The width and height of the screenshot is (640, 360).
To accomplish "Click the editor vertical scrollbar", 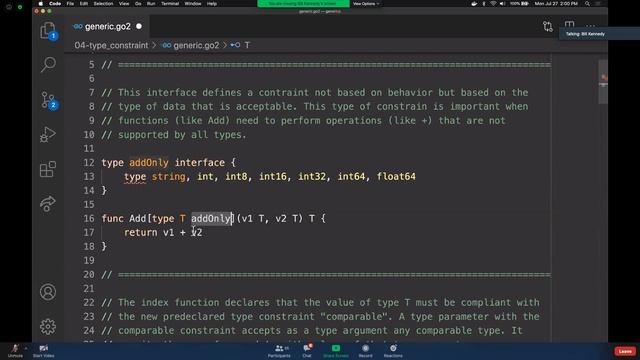I will 603,82.
